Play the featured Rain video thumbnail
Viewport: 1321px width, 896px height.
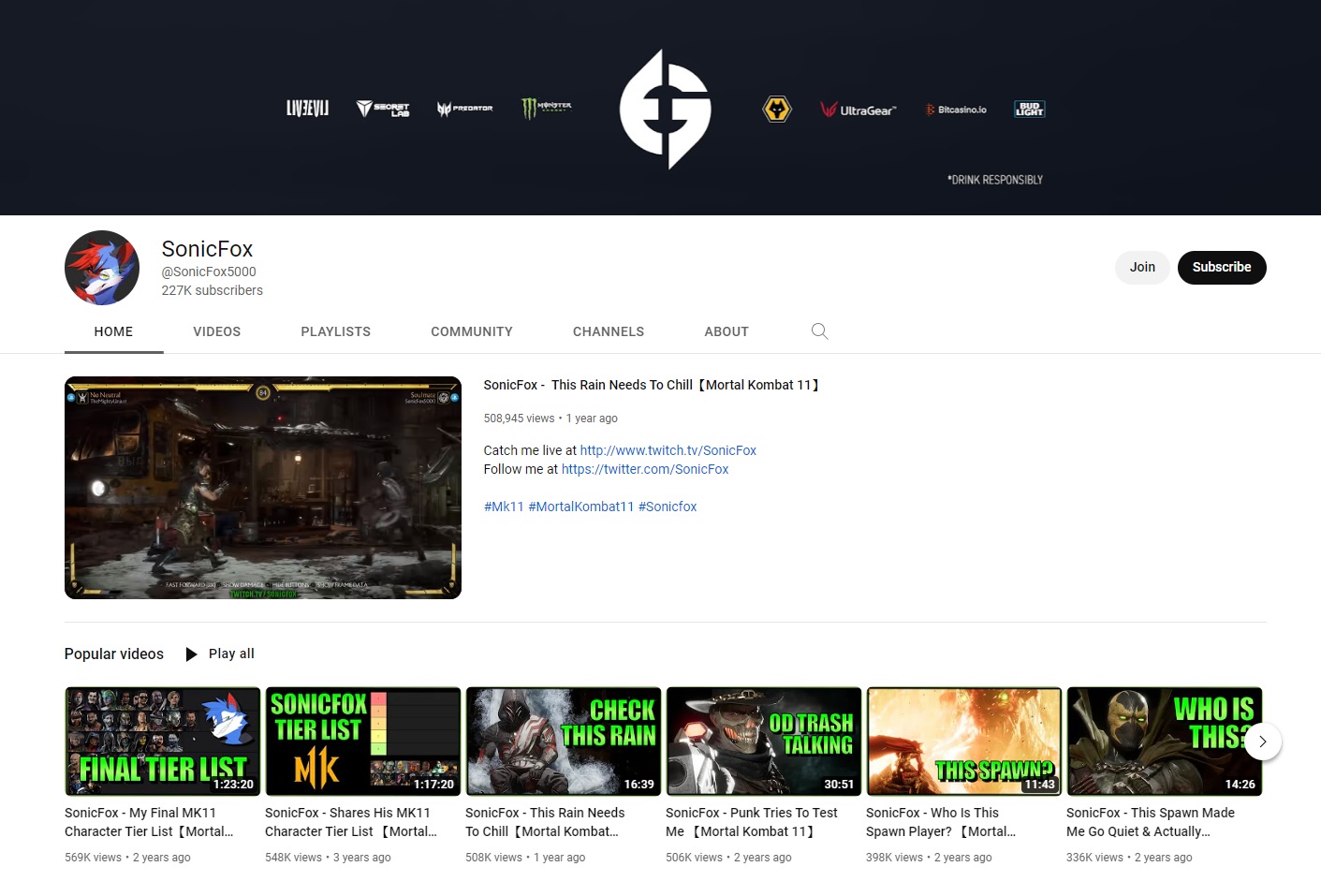tap(262, 487)
